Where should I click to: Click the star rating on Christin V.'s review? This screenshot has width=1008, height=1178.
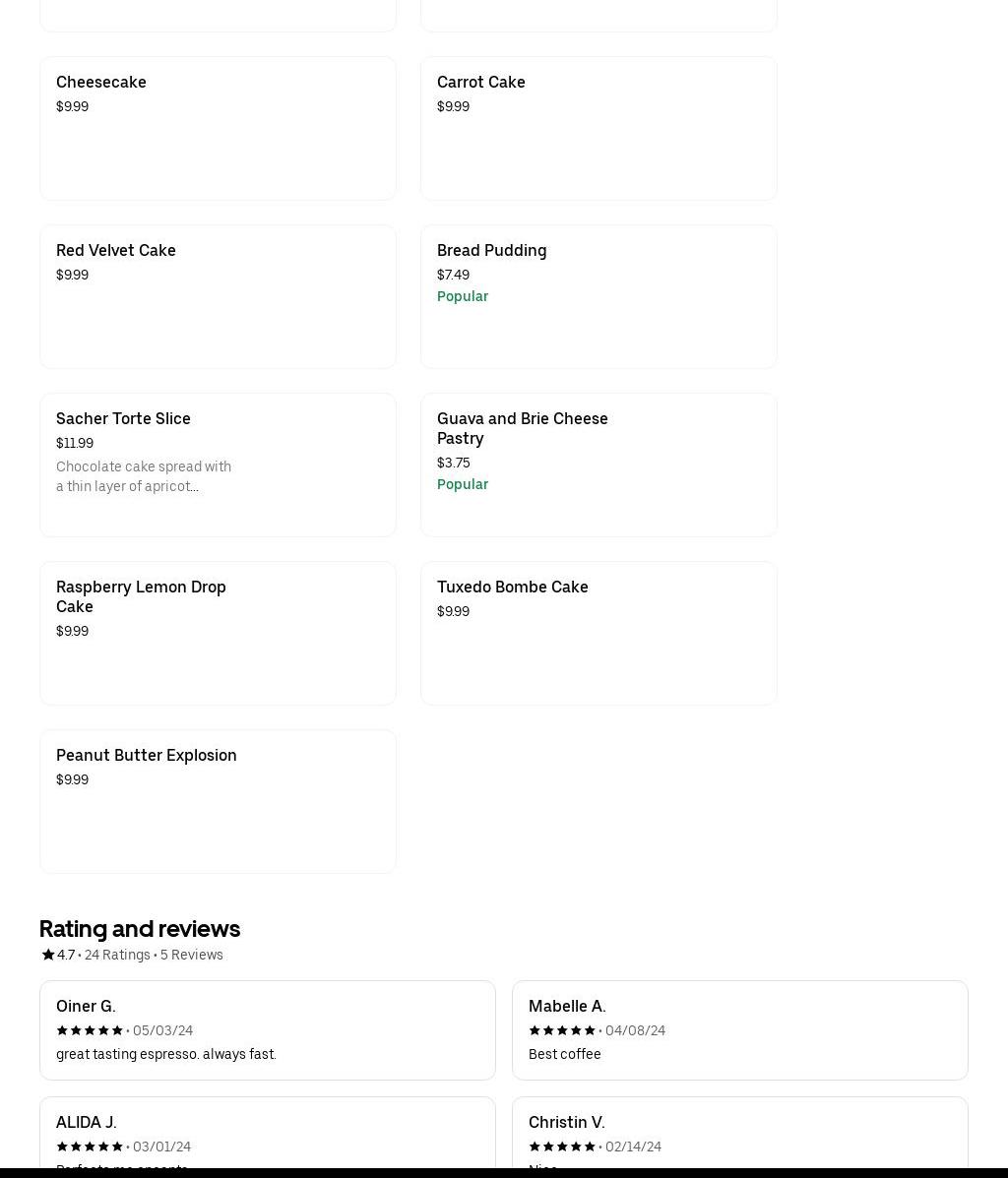click(562, 1147)
